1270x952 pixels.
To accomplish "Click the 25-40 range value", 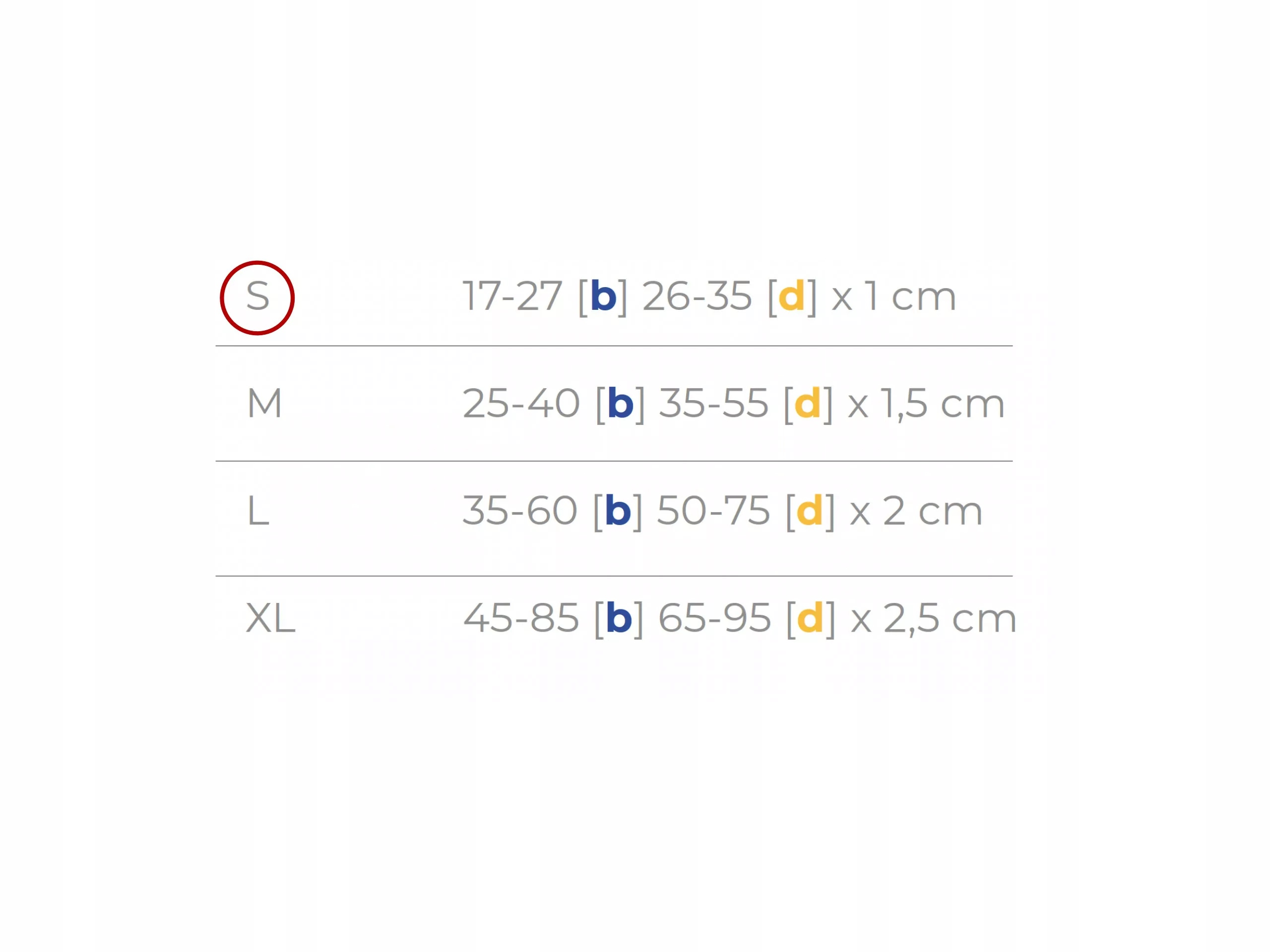I will [x=521, y=404].
